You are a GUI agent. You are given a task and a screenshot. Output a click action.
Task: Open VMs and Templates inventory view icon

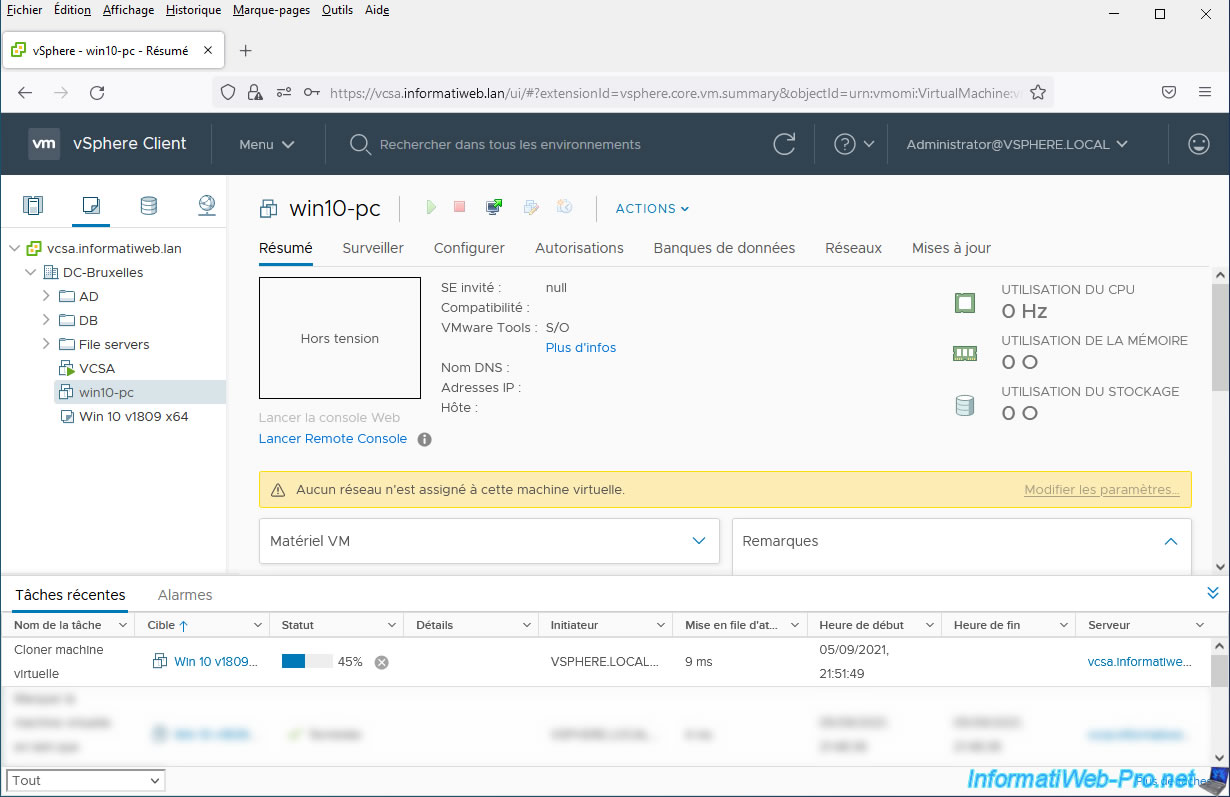pos(91,206)
